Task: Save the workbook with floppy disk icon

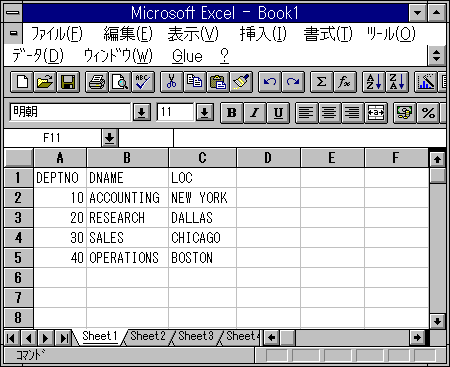Action: (68, 82)
